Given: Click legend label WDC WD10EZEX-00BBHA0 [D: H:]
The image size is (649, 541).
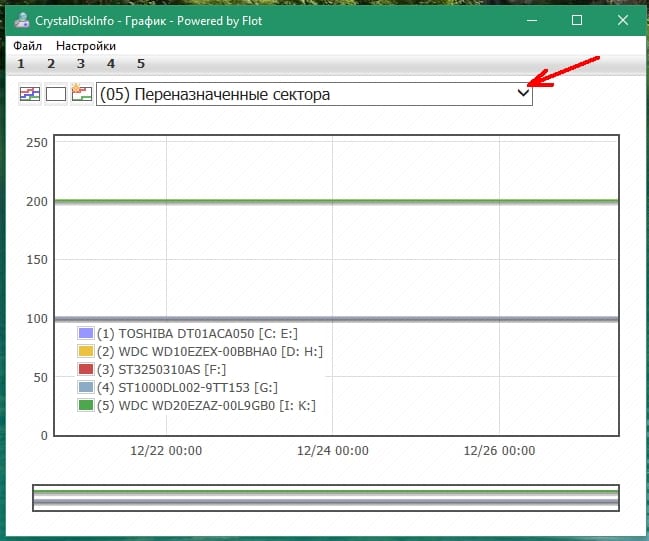Looking at the screenshot, I should pyautogui.click(x=210, y=352).
